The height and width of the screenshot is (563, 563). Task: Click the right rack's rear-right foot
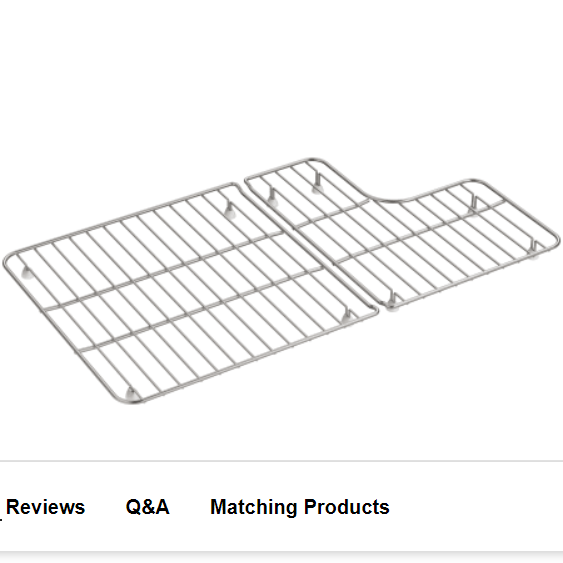coord(473,206)
